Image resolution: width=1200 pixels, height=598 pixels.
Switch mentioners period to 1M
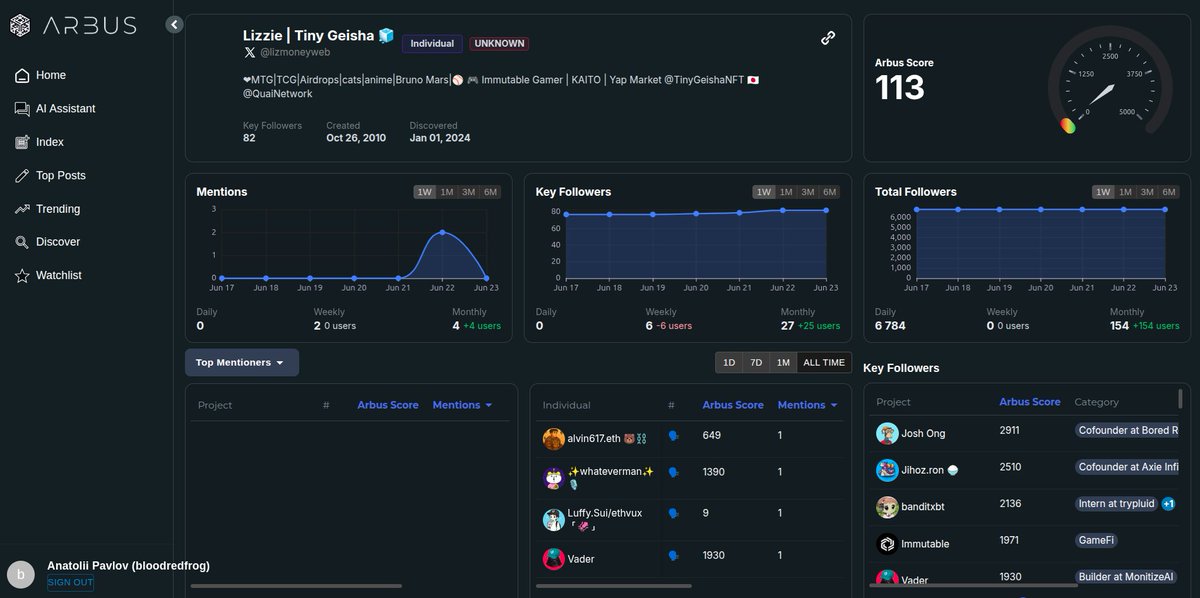(783, 363)
